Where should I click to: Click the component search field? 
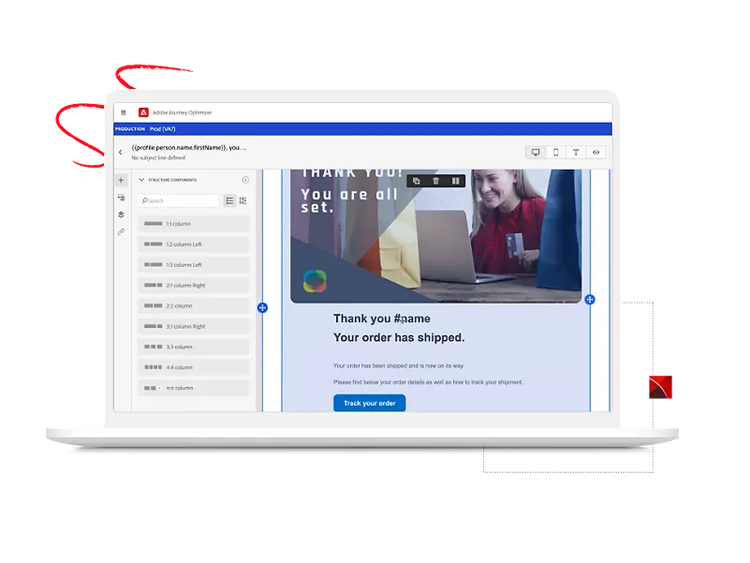(180, 201)
